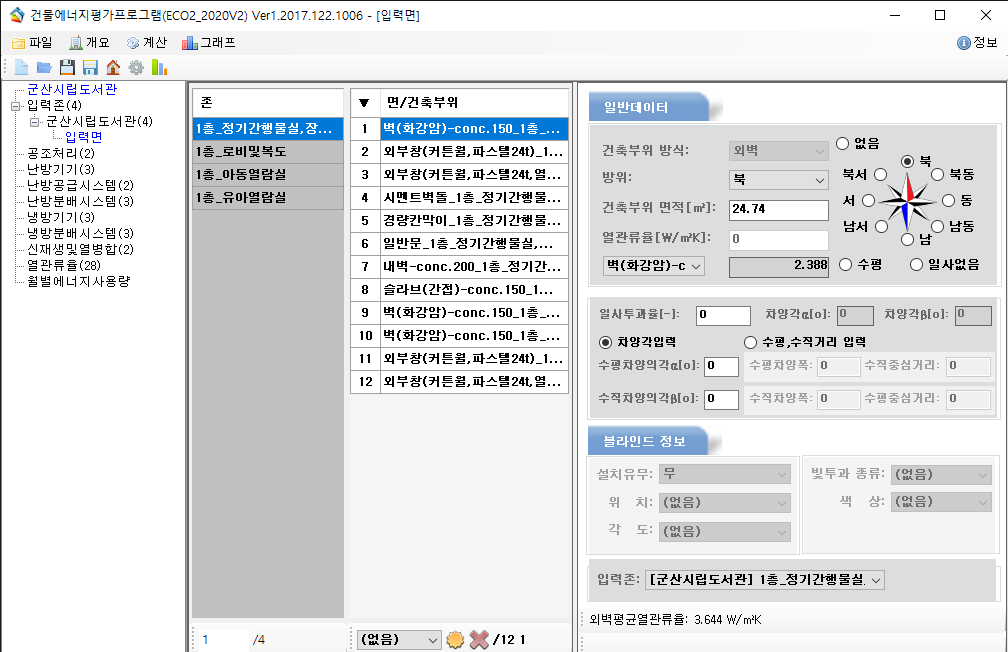Click the bar chart toolbar icon
Image resolution: width=1008 pixels, height=652 pixels.
click(x=159, y=67)
